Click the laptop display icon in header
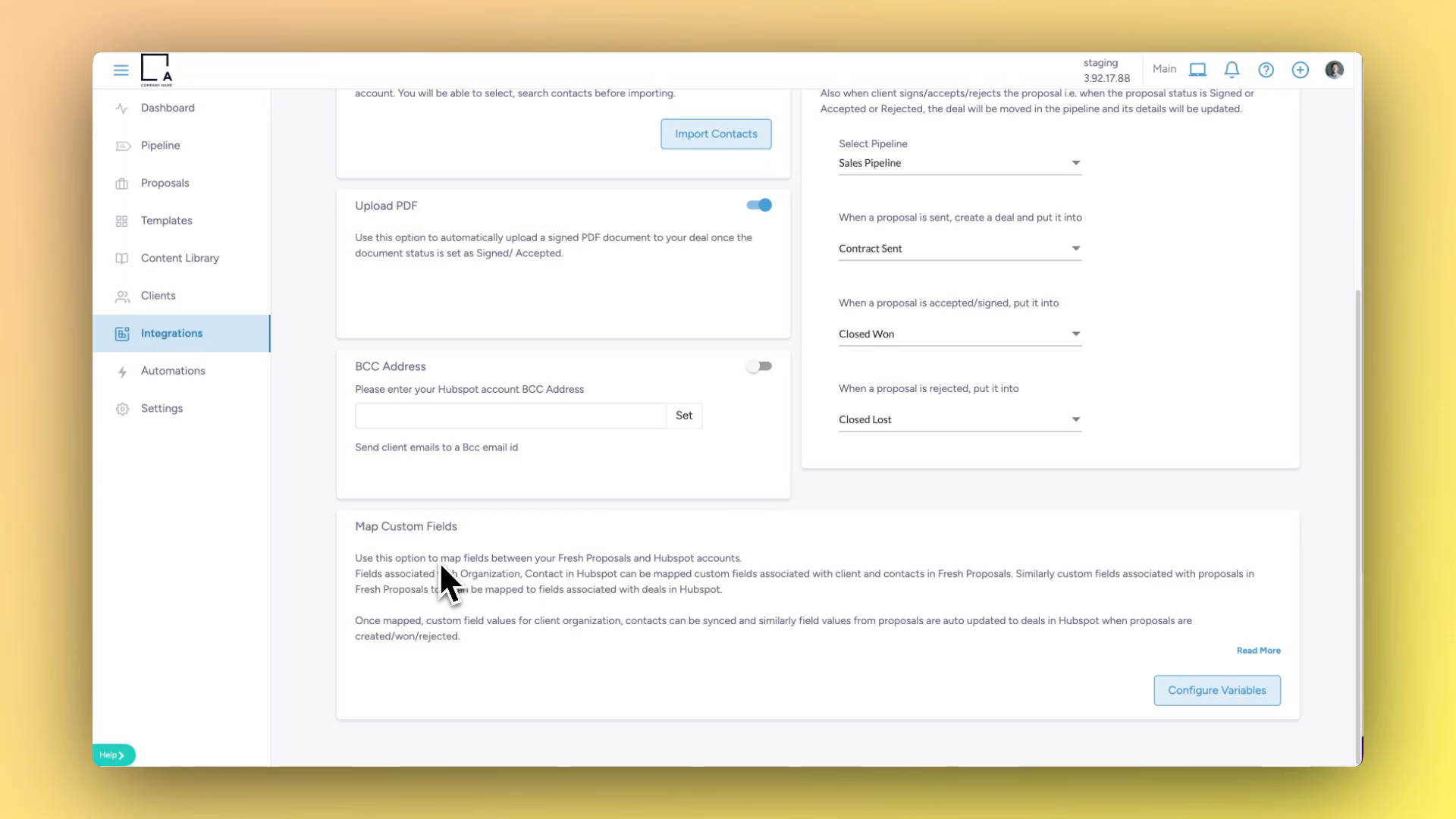This screenshot has height=819, width=1456. (x=1197, y=70)
